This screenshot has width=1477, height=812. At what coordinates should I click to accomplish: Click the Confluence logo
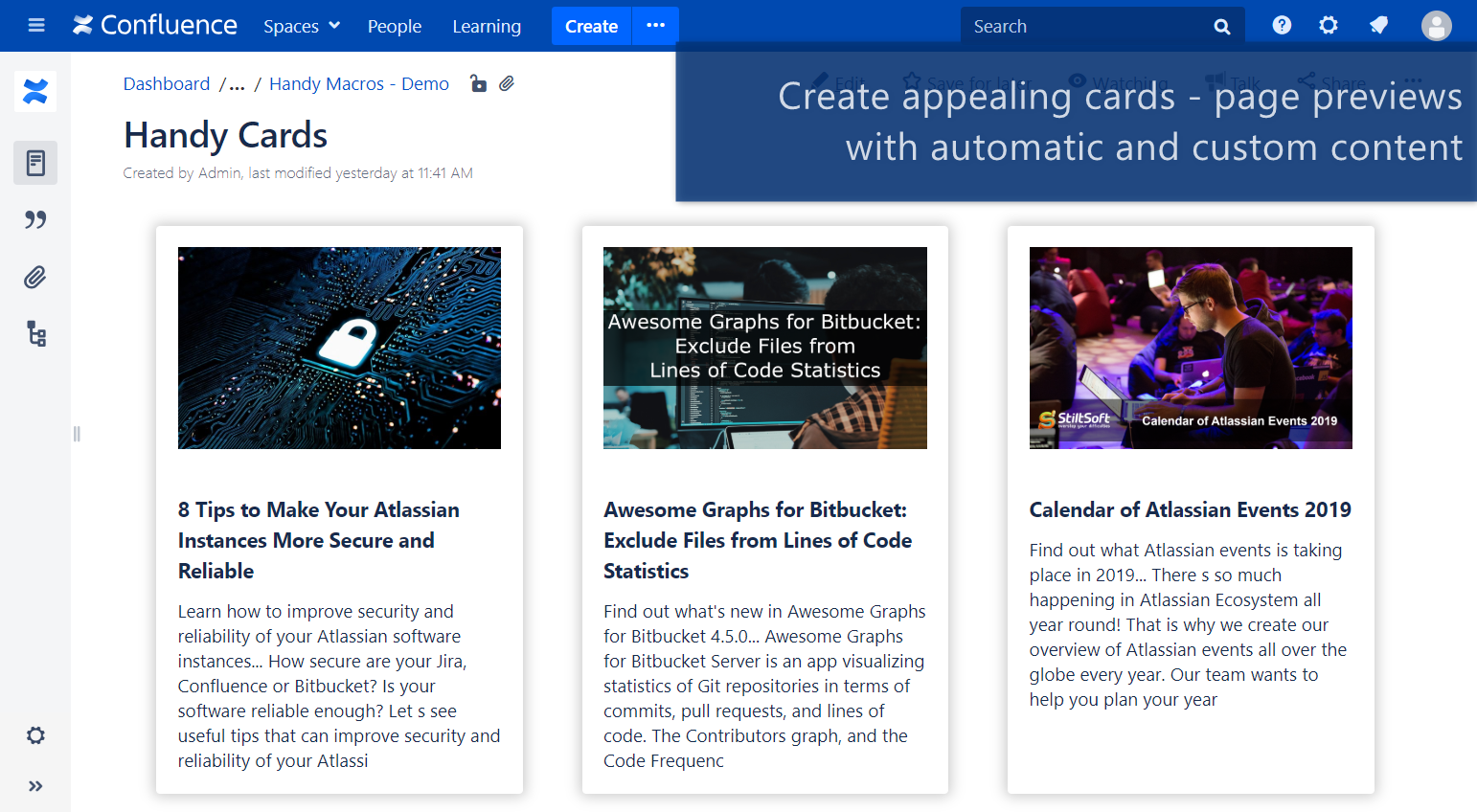[x=155, y=26]
